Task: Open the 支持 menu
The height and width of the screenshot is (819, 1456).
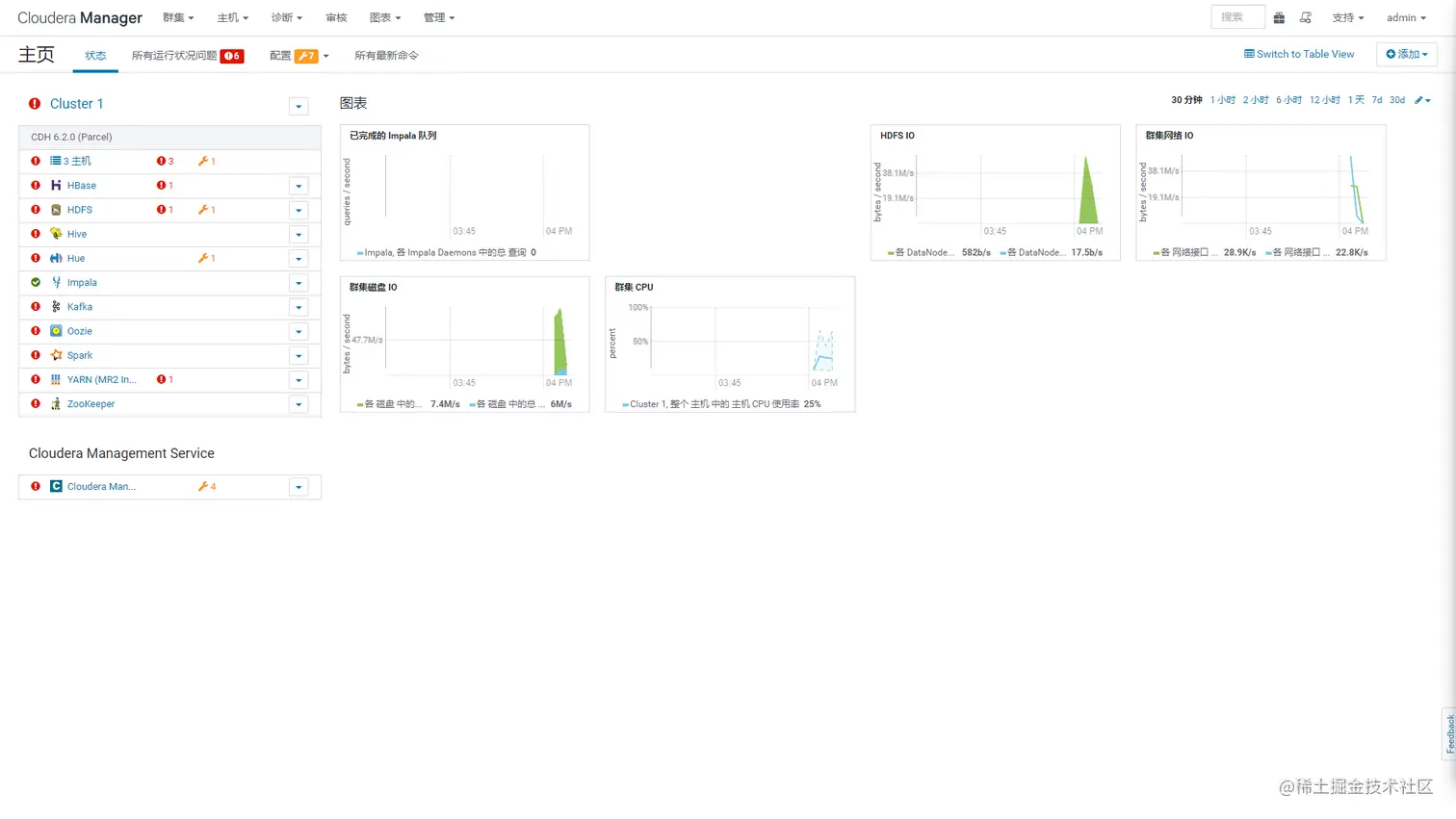Action: [x=1348, y=17]
